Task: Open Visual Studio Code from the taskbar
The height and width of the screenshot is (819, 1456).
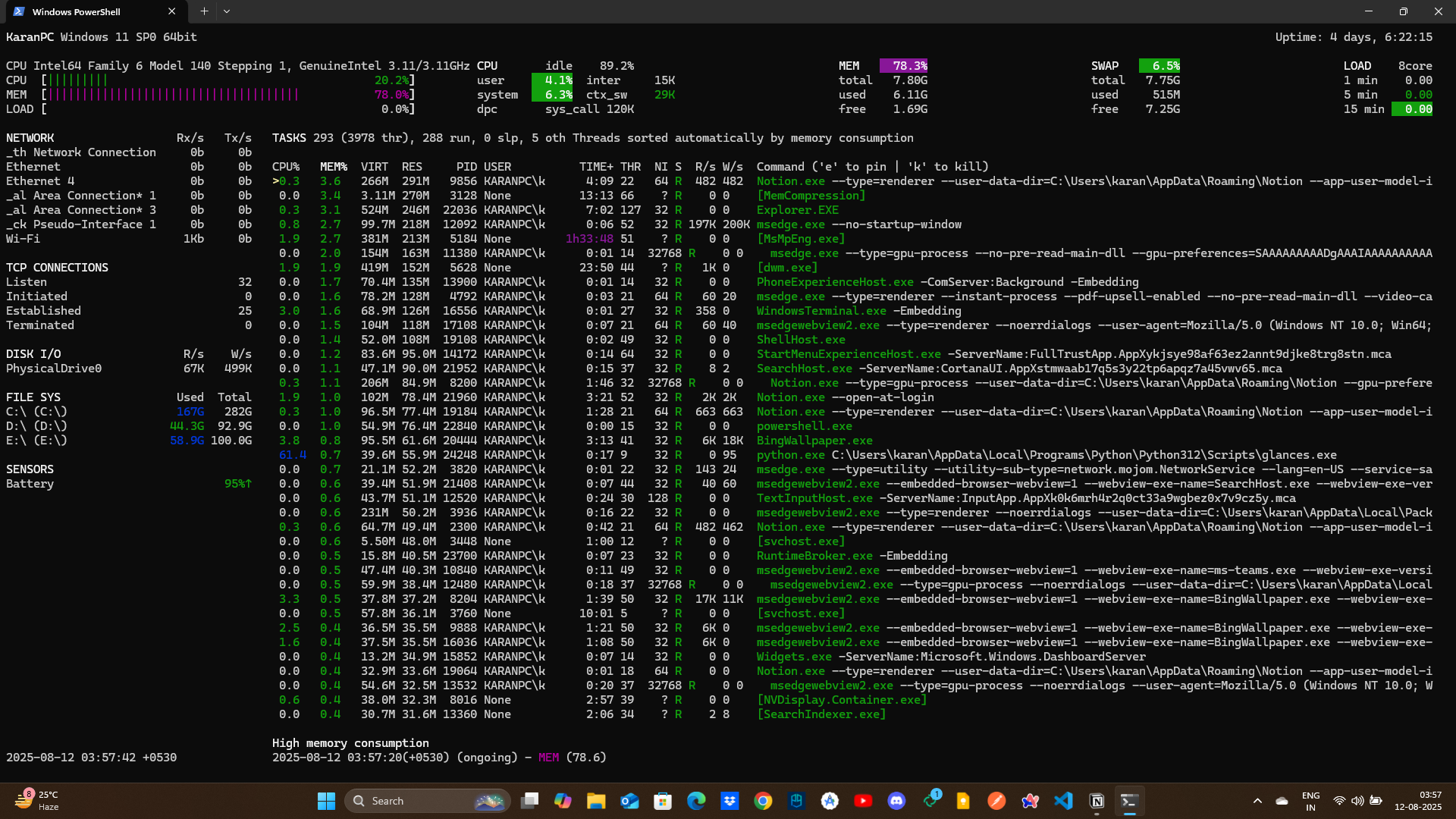Action: [1063, 801]
